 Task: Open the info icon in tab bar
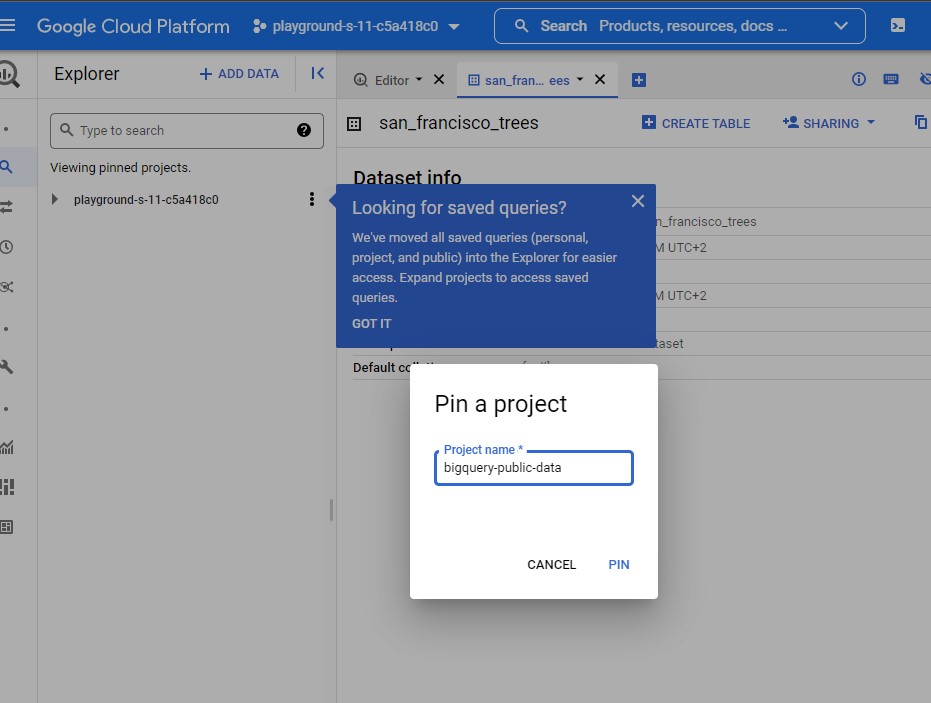859,79
